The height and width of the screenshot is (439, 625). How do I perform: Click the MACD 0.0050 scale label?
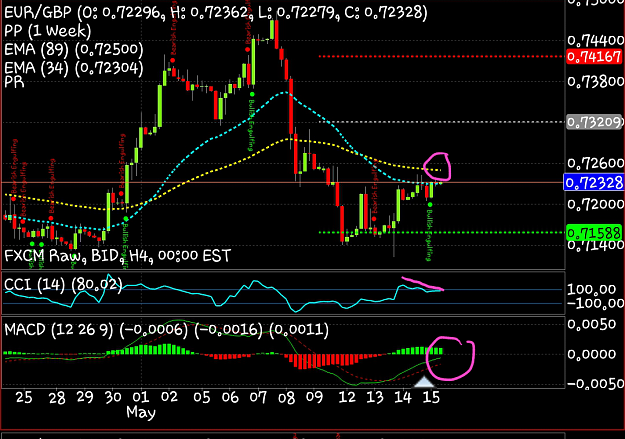592,324
